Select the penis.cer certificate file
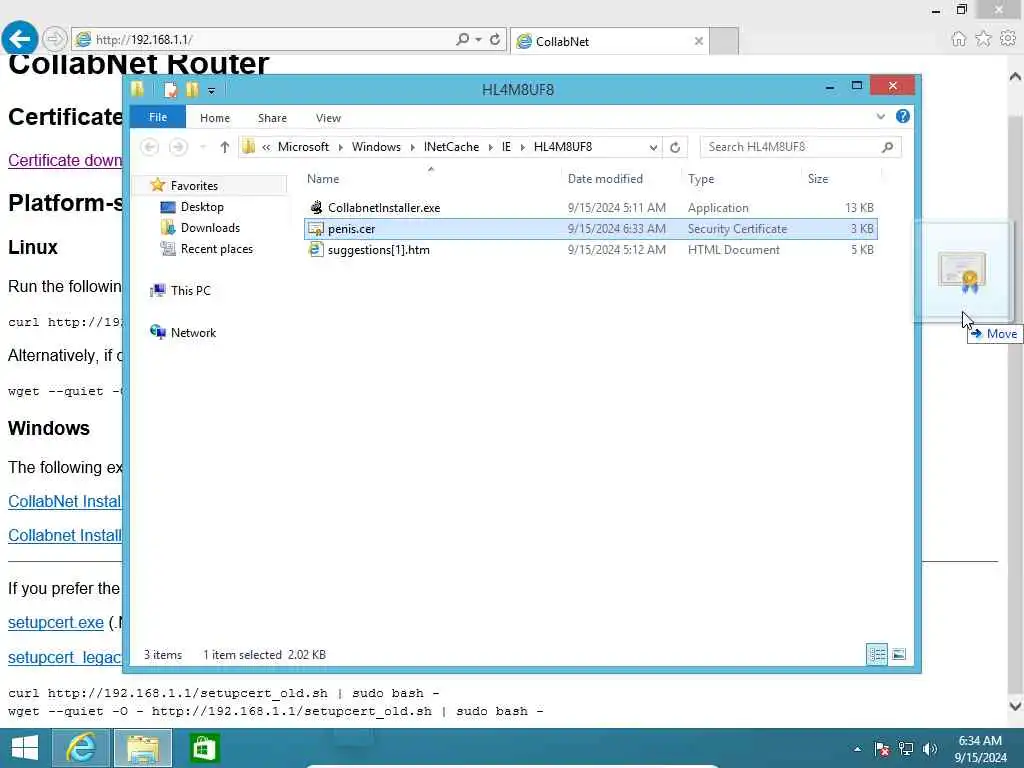The image size is (1024, 768). 590,229
